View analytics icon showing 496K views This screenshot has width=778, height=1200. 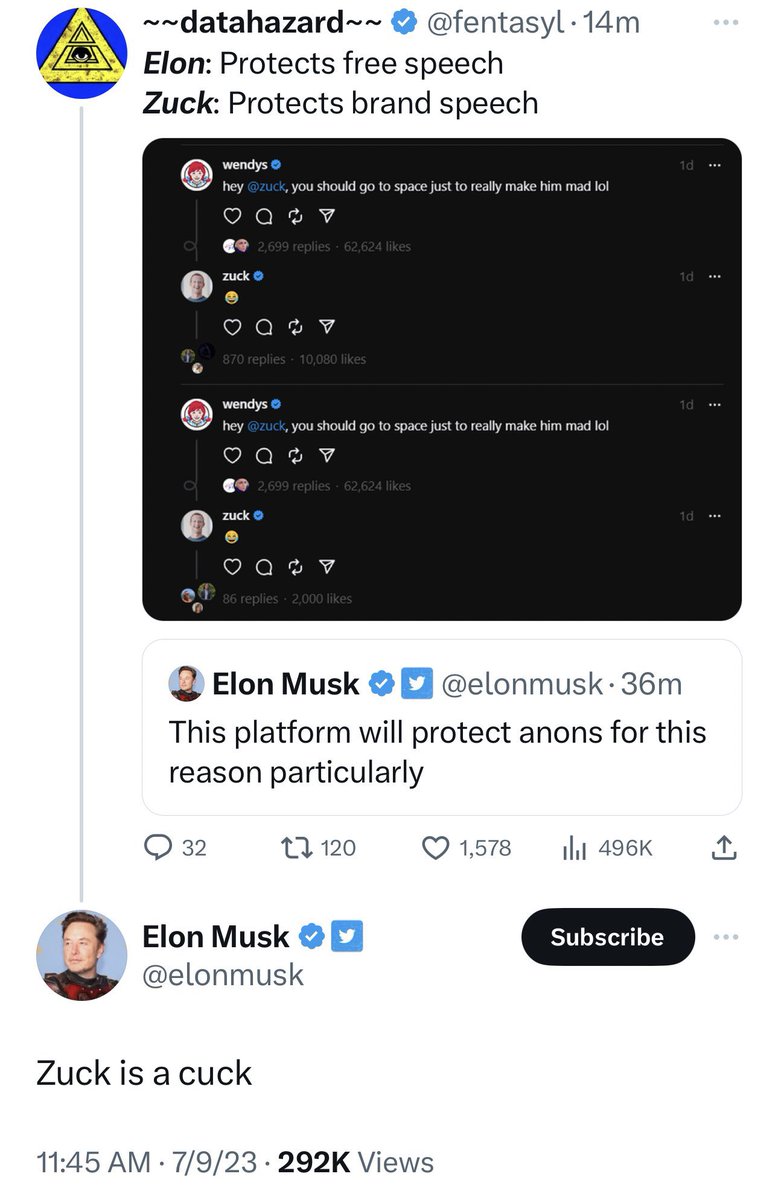[574, 848]
